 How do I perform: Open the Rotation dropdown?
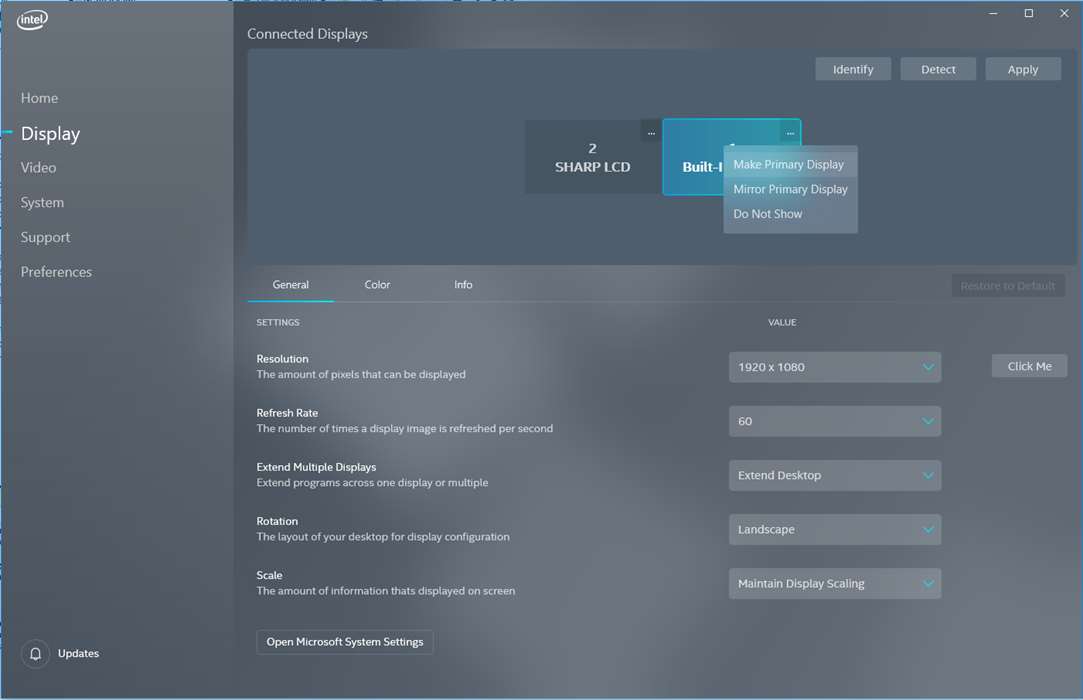coord(834,529)
